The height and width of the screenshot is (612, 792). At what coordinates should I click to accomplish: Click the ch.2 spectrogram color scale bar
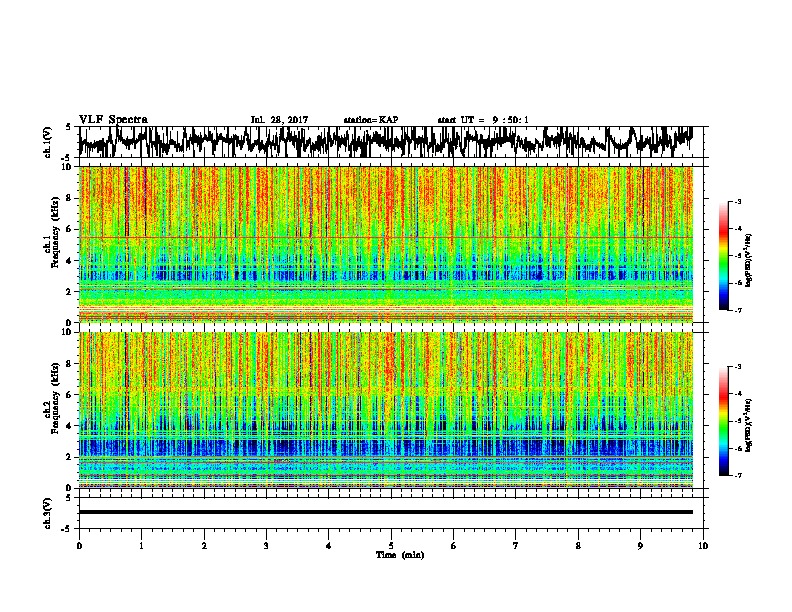723,421
